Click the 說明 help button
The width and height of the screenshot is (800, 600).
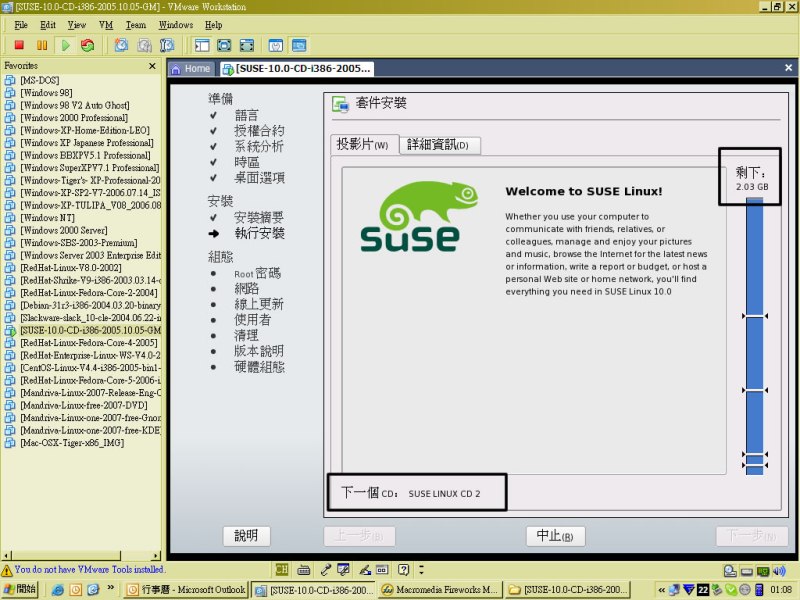(x=246, y=536)
